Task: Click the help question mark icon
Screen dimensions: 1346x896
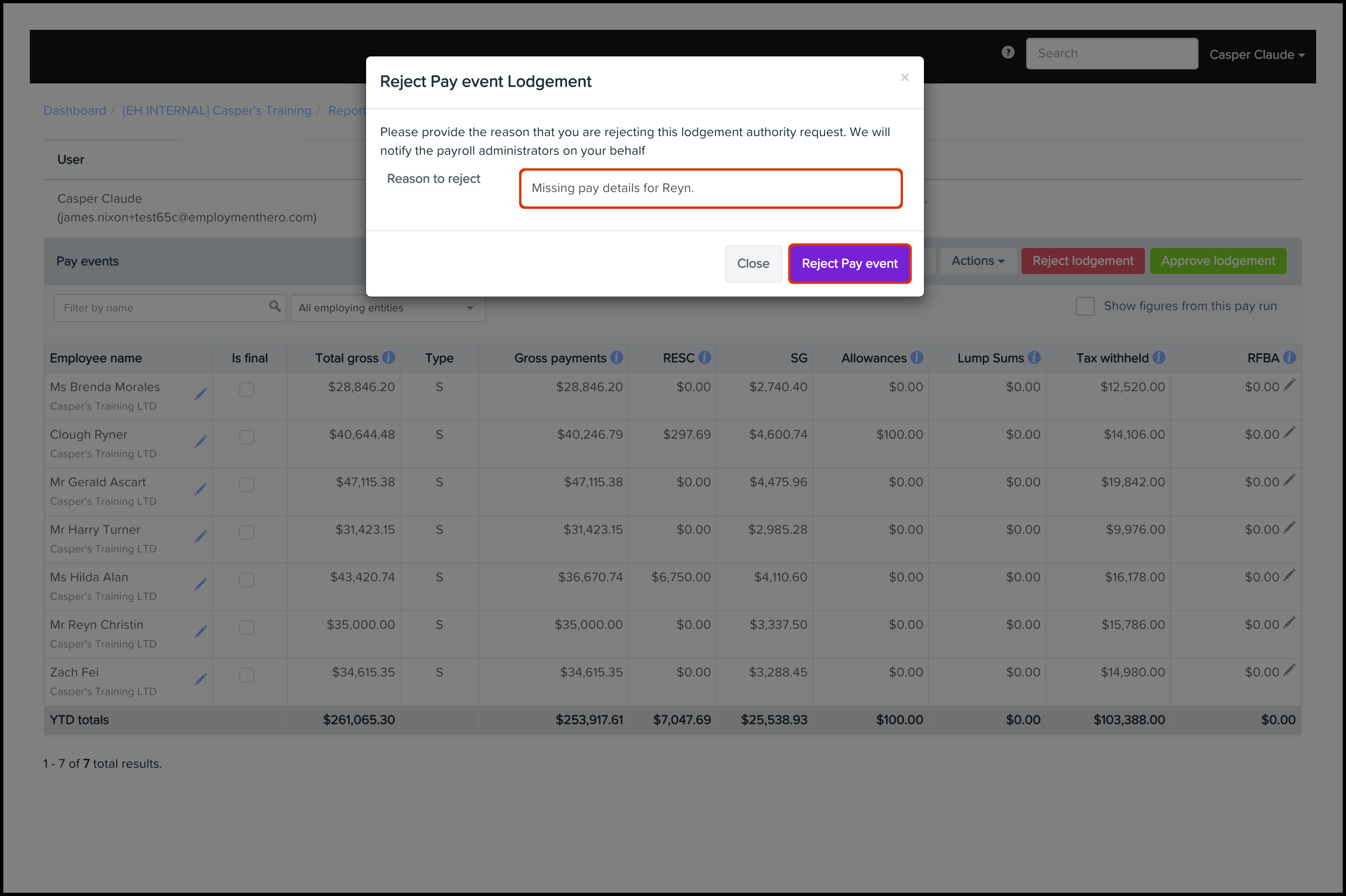Action: coord(1008,53)
